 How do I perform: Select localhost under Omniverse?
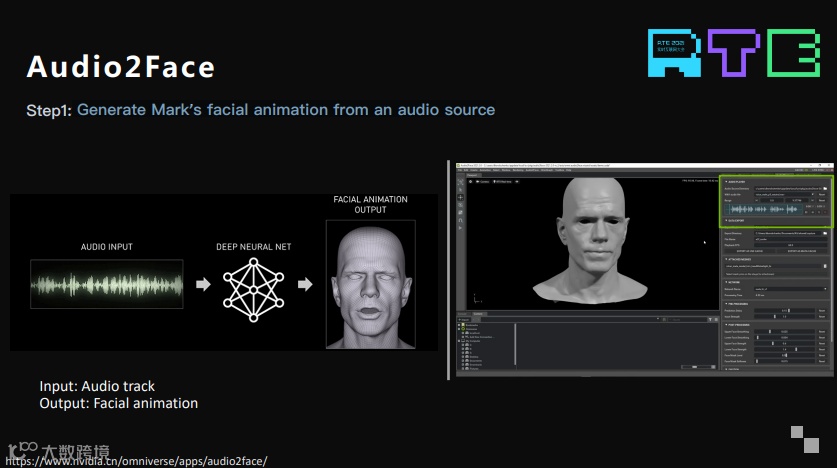[x=475, y=333]
